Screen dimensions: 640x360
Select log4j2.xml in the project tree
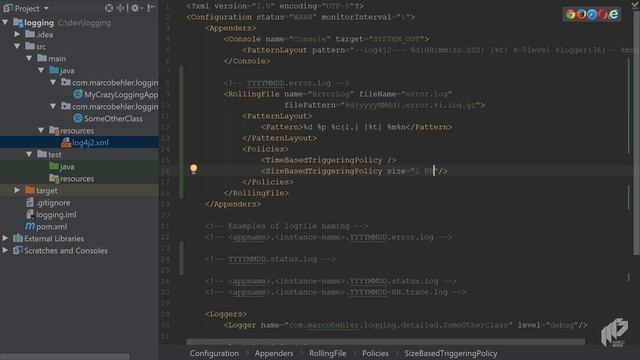click(x=90, y=142)
